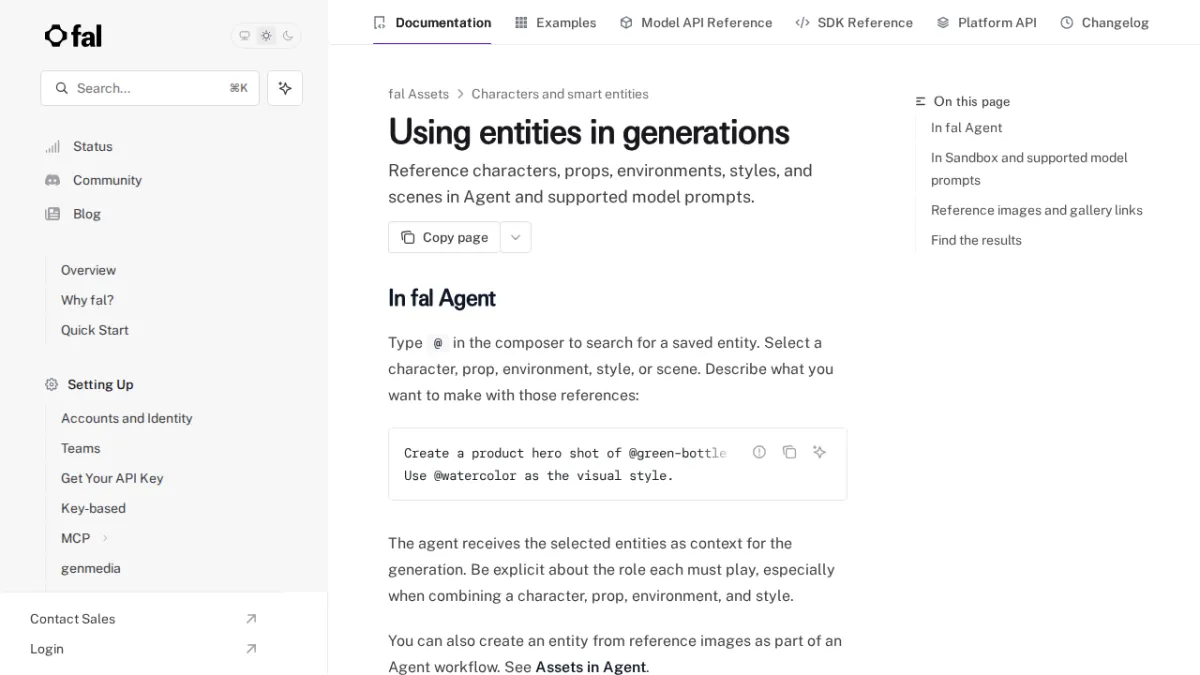Jump to In fal Agent section

966,128
